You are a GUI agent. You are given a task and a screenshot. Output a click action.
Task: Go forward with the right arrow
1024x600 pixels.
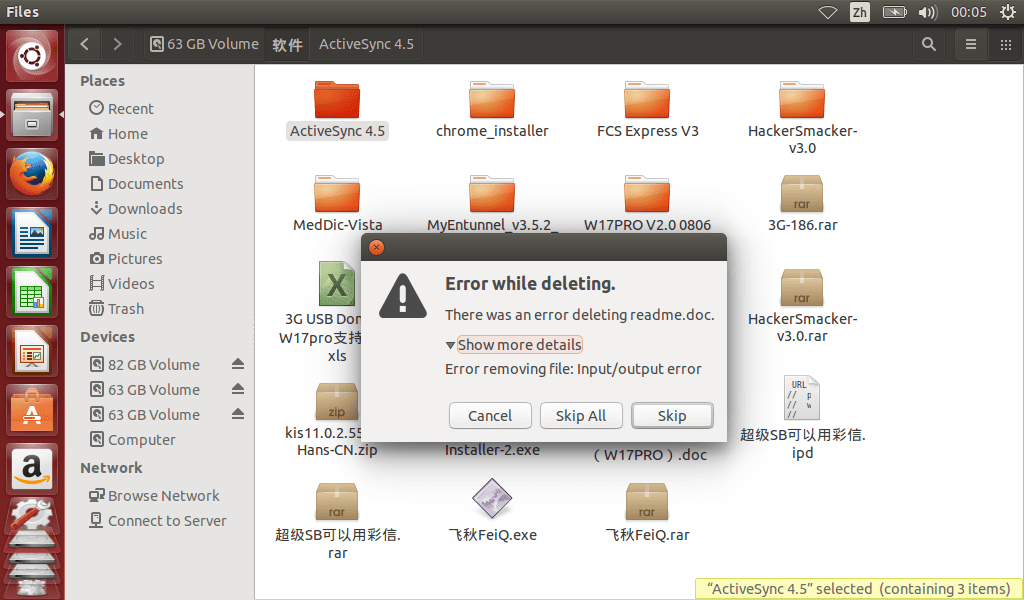click(x=117, y=44)
